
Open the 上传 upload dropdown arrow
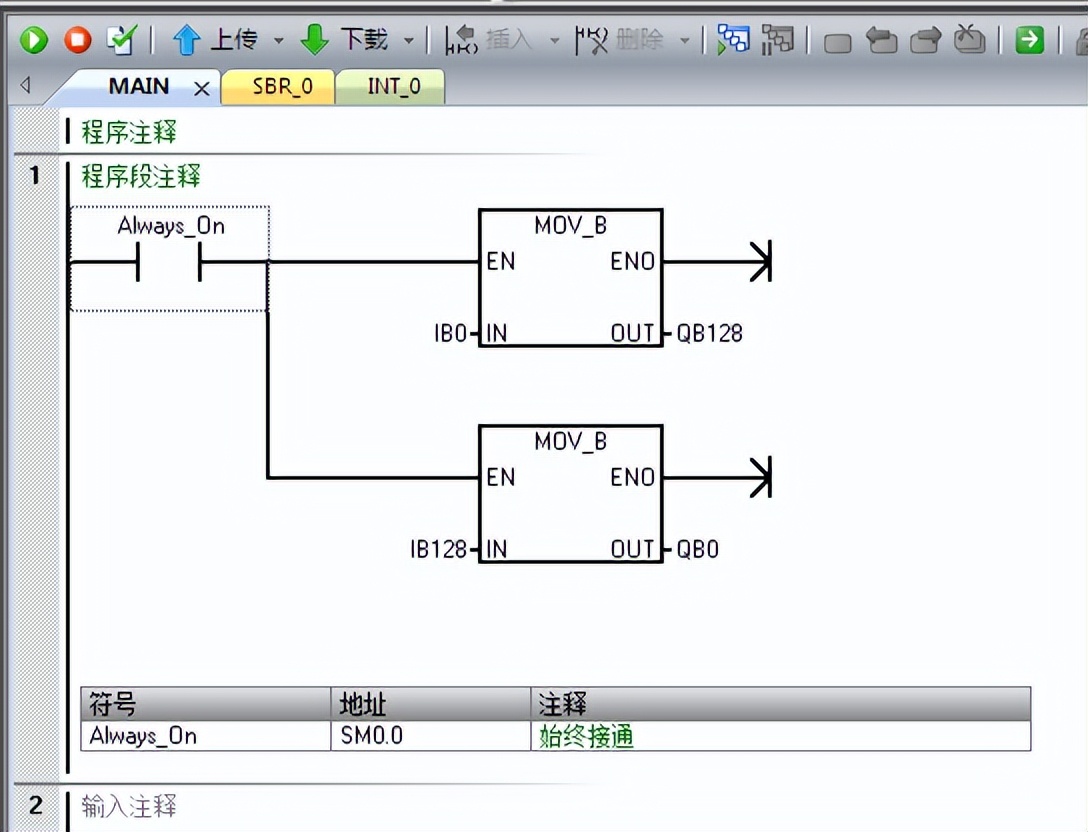[278, 40]
